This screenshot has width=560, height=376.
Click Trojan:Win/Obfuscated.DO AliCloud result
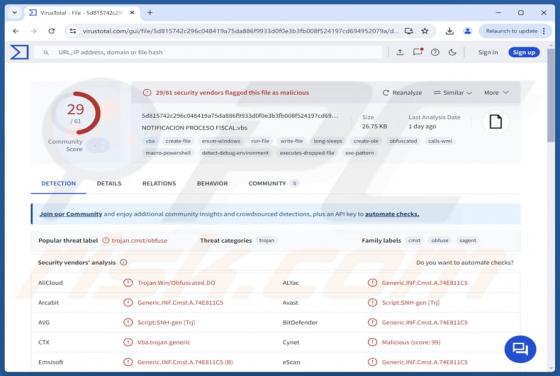[x=176, y=283]
